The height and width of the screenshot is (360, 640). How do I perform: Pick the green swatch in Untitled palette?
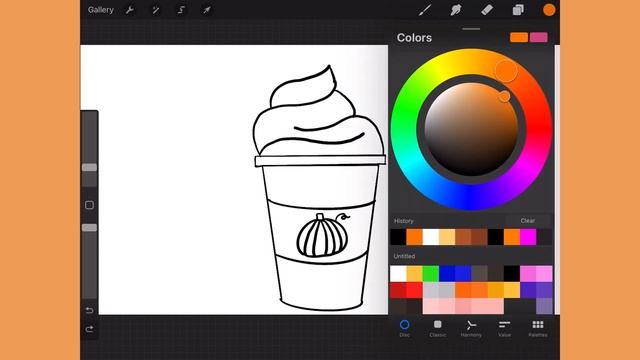pyautogui.click(x=431, y=274)
